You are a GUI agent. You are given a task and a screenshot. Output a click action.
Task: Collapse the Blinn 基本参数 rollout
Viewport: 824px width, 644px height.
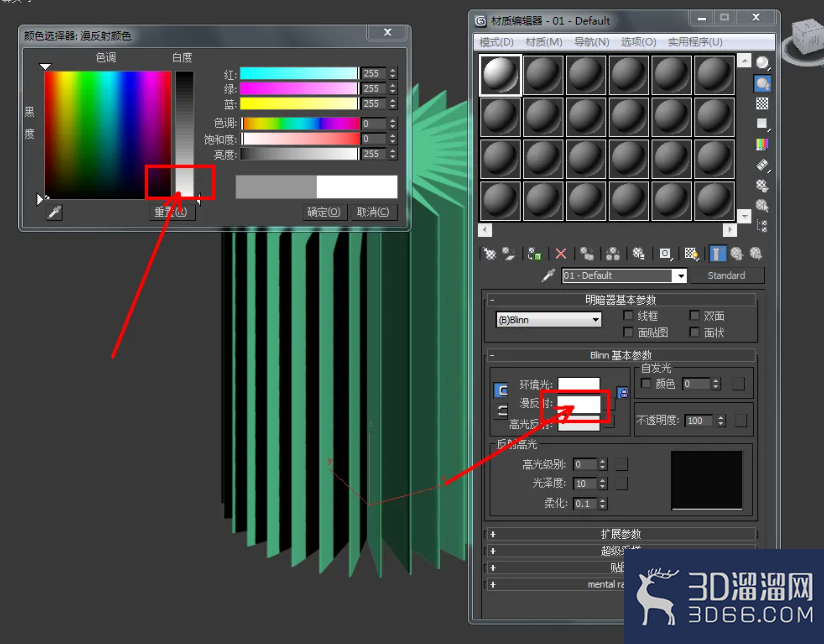(620, 355)
